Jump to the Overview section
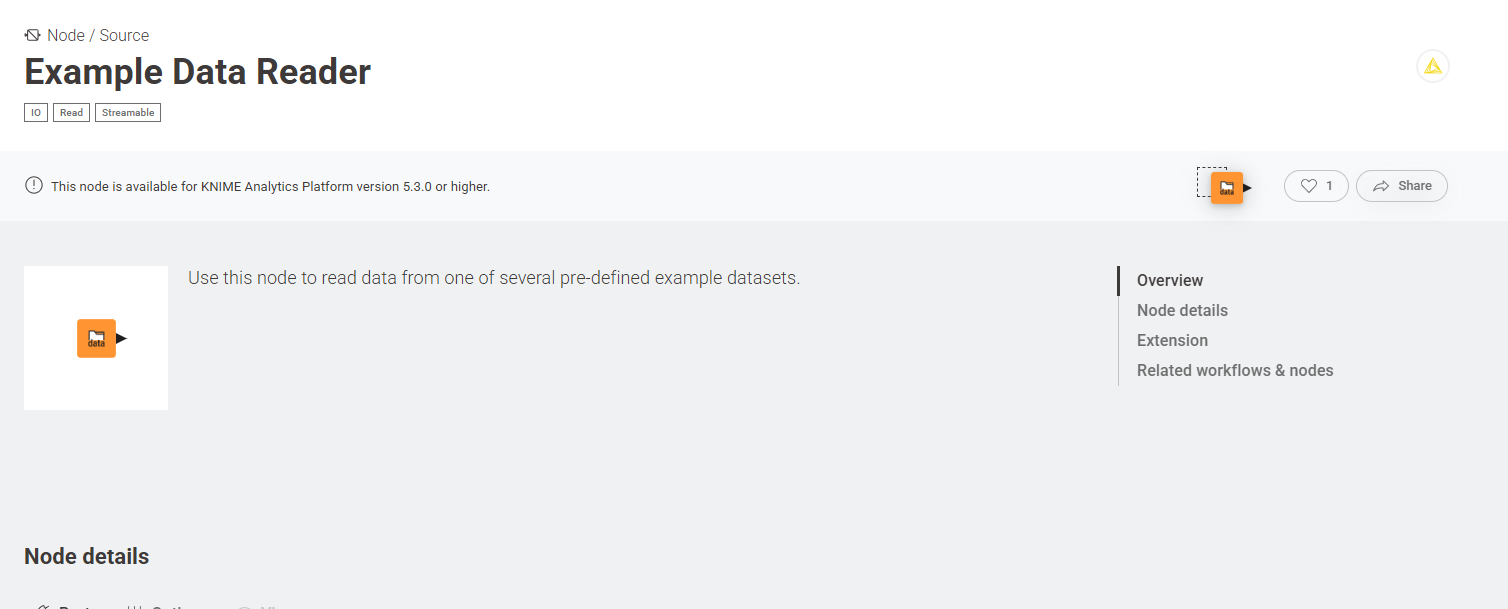 (x=1170, y=281)
